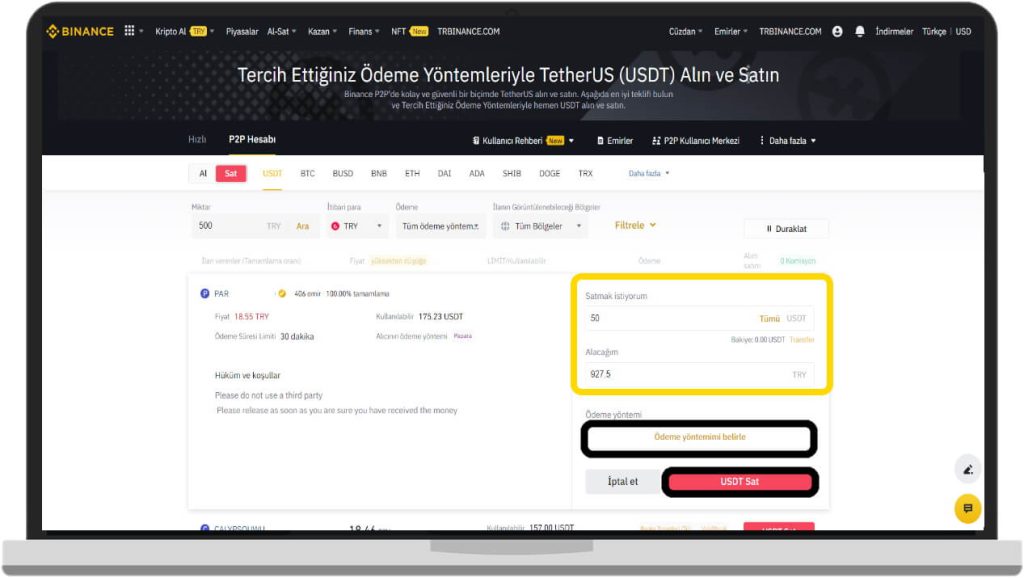The height and width of the screenshot is (578, 1024).
Task: Open the apps grid menu icon
Action: (129, 31)
